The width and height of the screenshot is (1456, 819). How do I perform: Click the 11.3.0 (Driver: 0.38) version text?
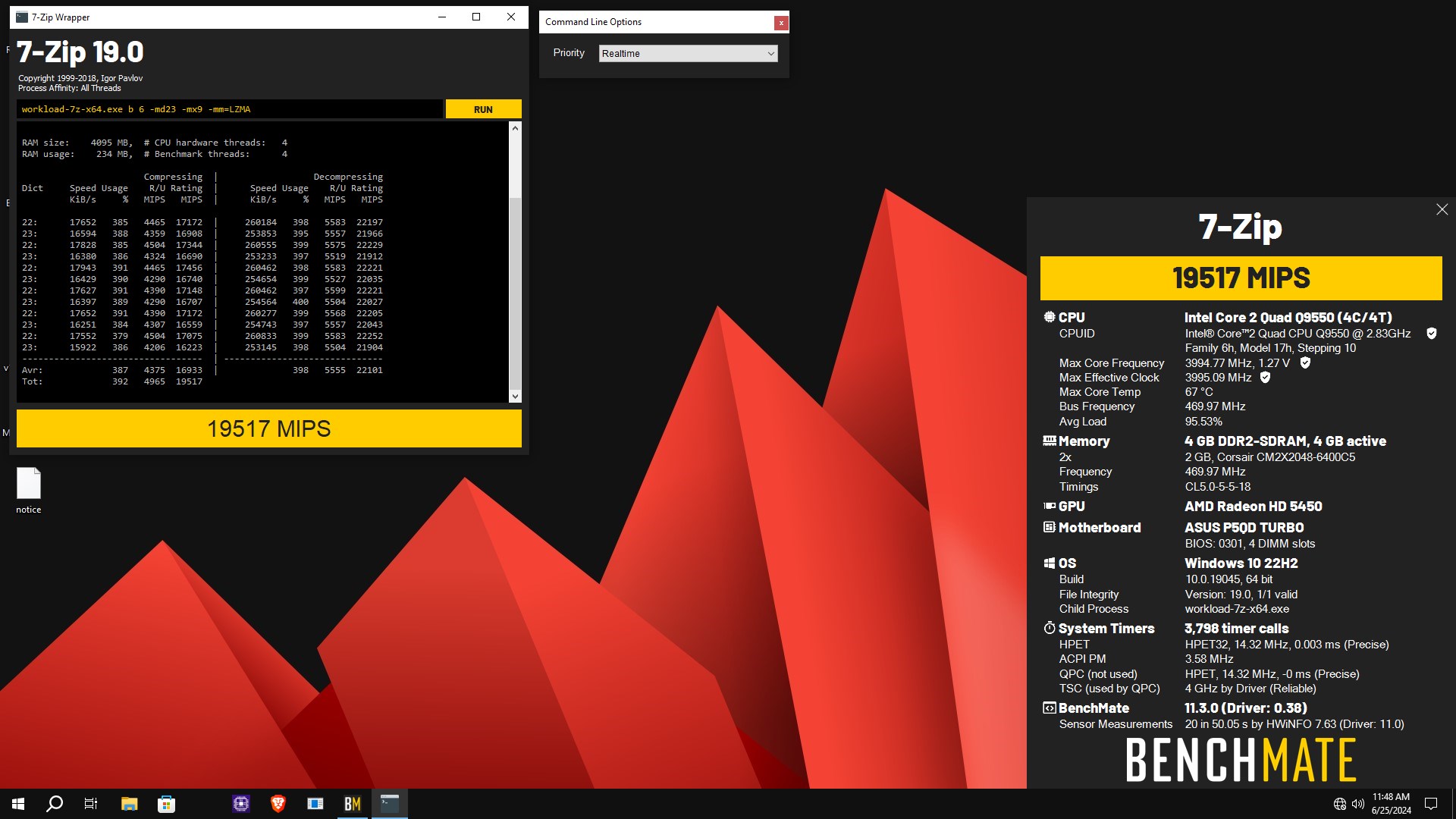1246,708
